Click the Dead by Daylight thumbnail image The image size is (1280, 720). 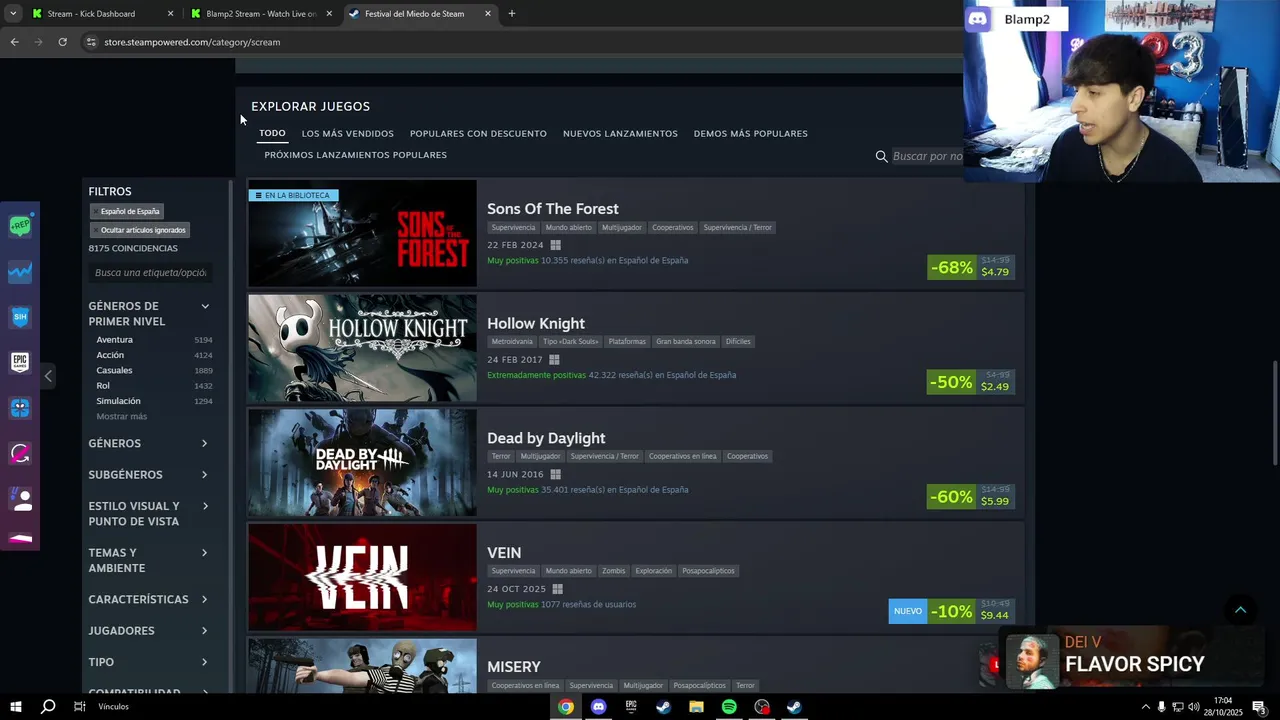pyautogui.click(x=362, y=463)
